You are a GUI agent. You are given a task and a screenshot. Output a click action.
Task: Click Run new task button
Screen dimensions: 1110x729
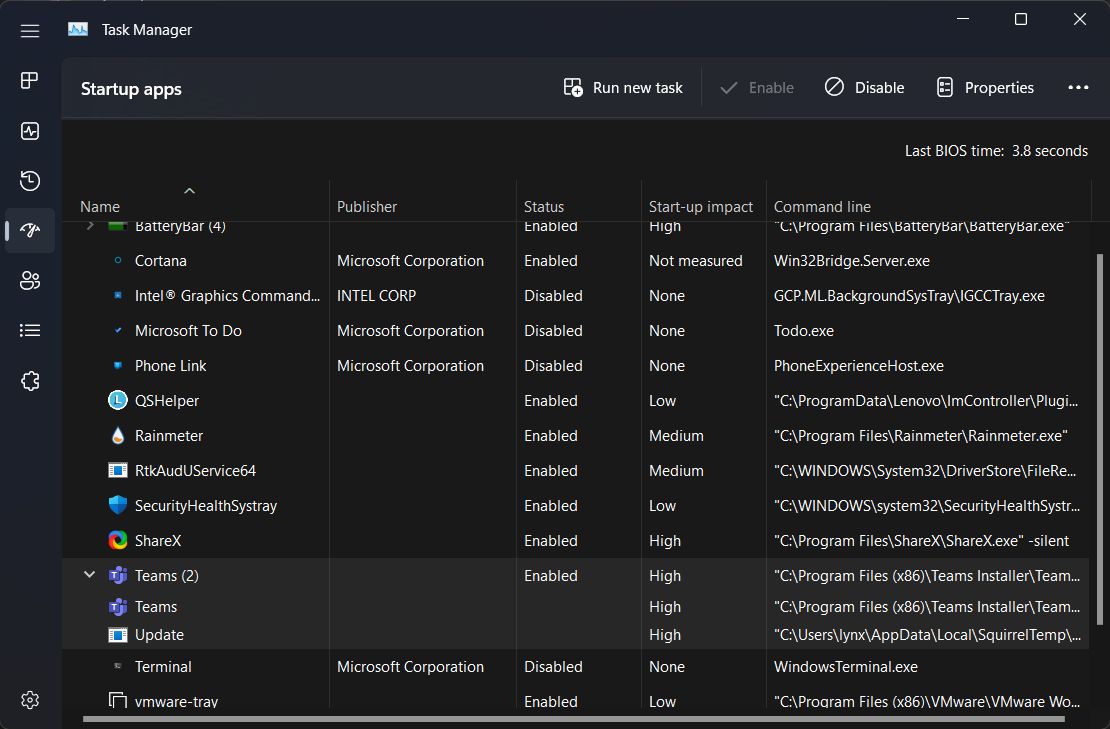[x=623, y=88]
